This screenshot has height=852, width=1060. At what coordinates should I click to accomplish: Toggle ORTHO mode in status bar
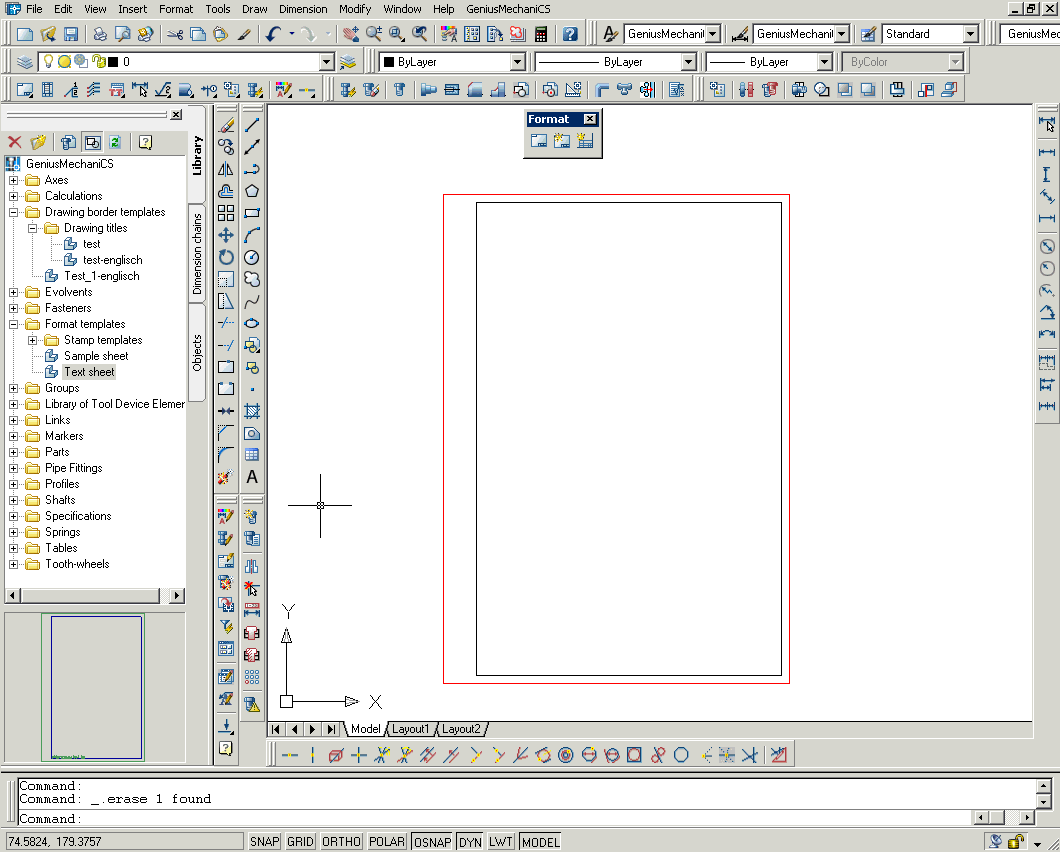[x=341, y=842]
